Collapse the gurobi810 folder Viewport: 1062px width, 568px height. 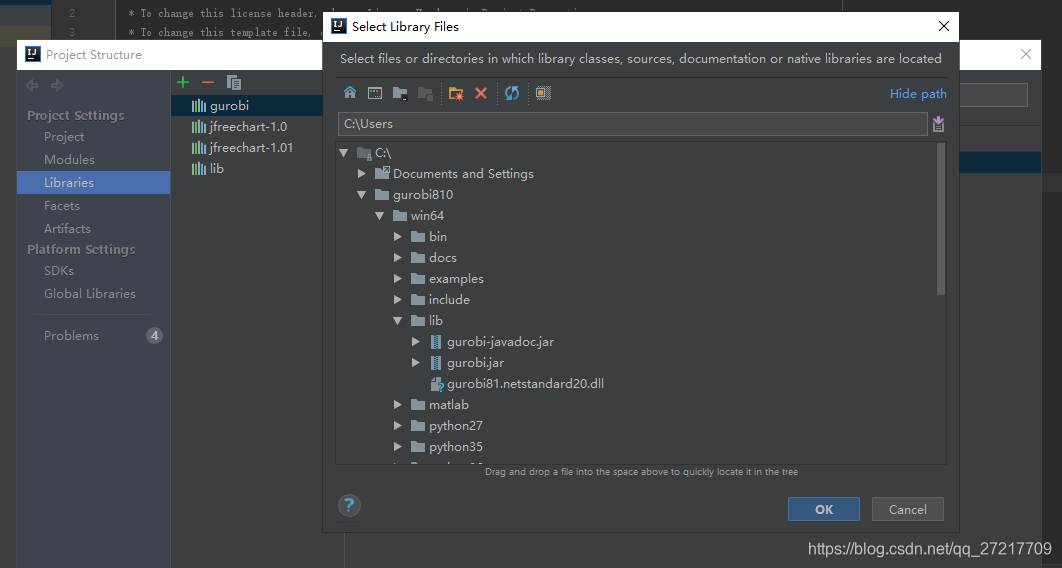tap(362, 195)
